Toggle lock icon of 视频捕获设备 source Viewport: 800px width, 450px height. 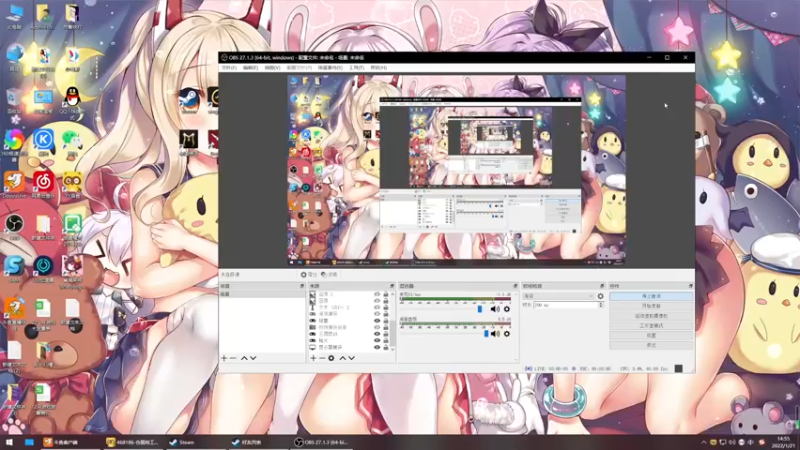[386, 327]
